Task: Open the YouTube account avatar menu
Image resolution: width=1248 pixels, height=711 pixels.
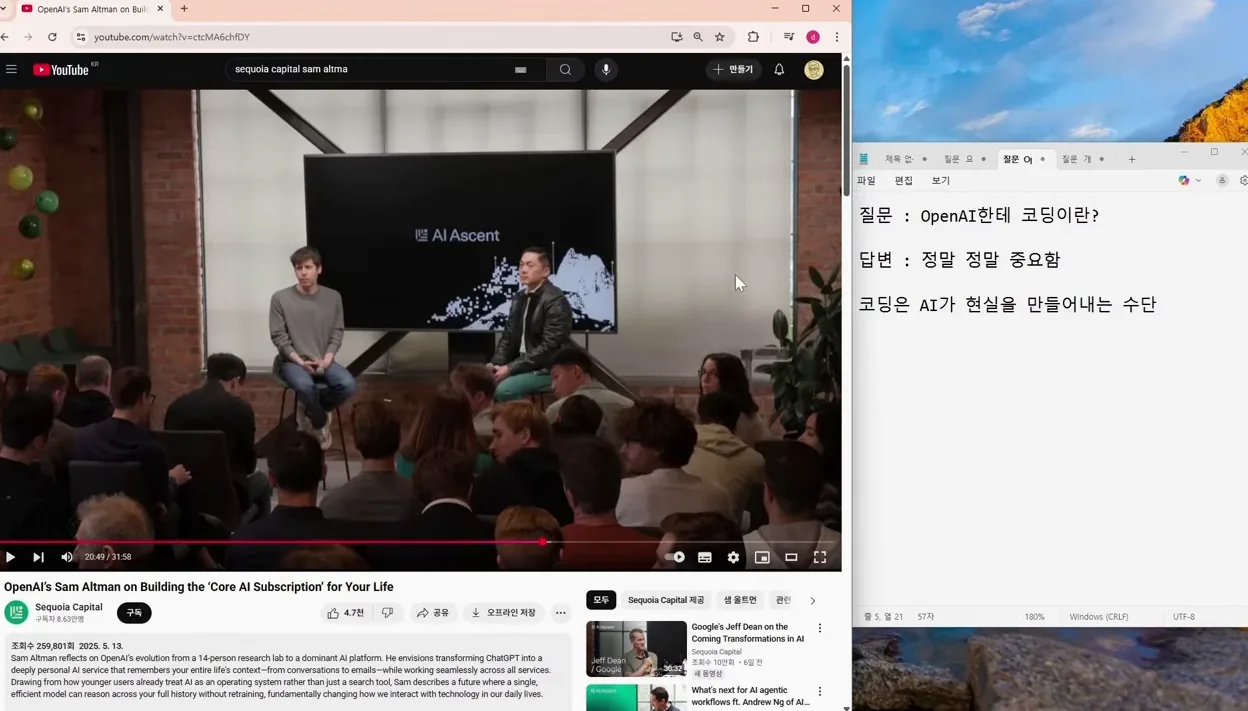Action: (x=814, y=70)
